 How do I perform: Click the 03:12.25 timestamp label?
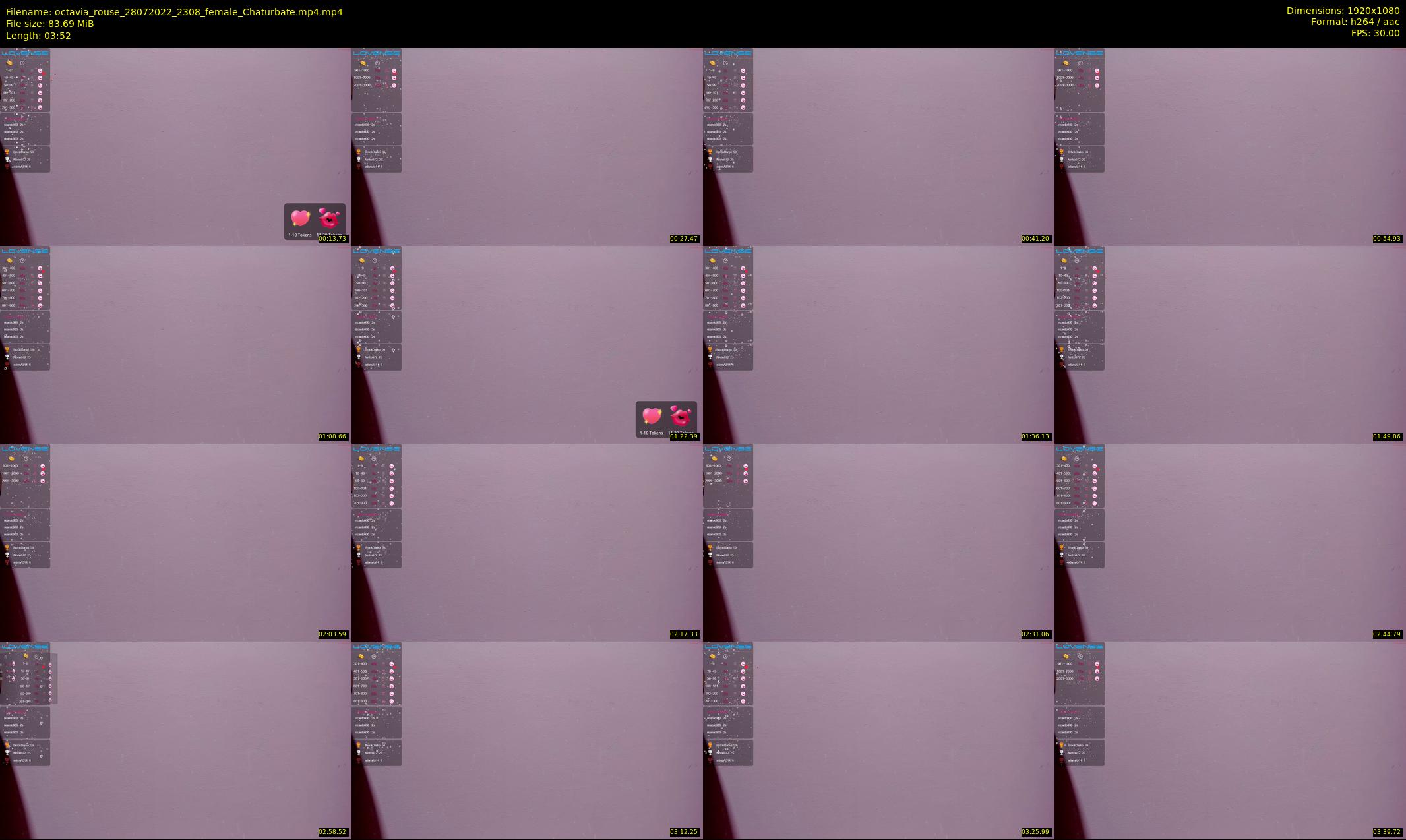coord(684,831)
